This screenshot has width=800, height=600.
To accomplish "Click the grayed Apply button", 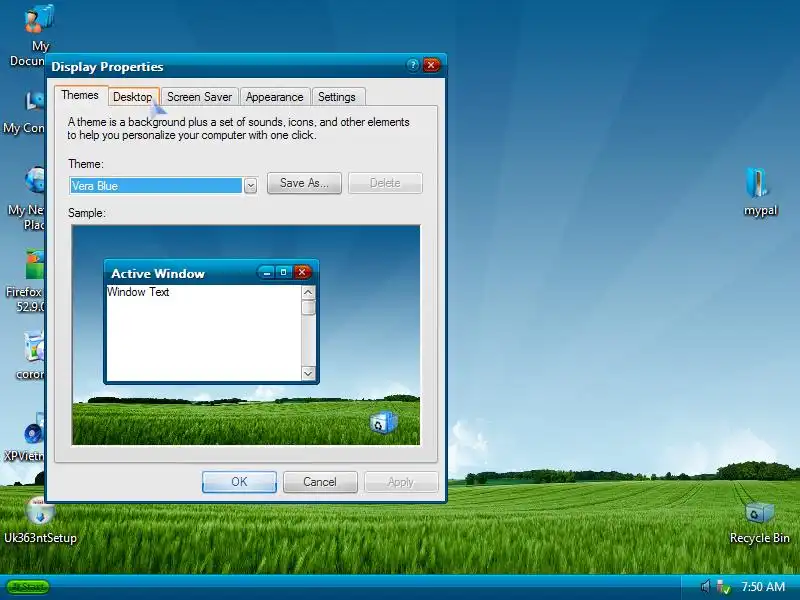I will click(401, 482).
